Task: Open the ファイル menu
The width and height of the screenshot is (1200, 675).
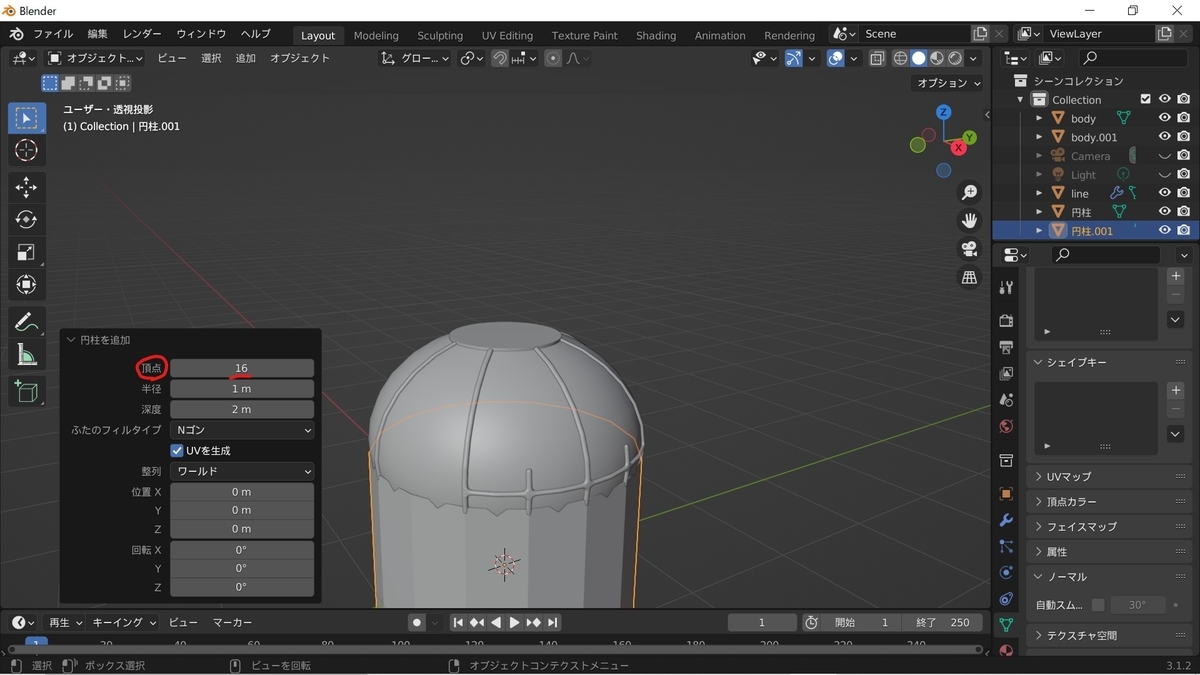Action: [53, 34]
